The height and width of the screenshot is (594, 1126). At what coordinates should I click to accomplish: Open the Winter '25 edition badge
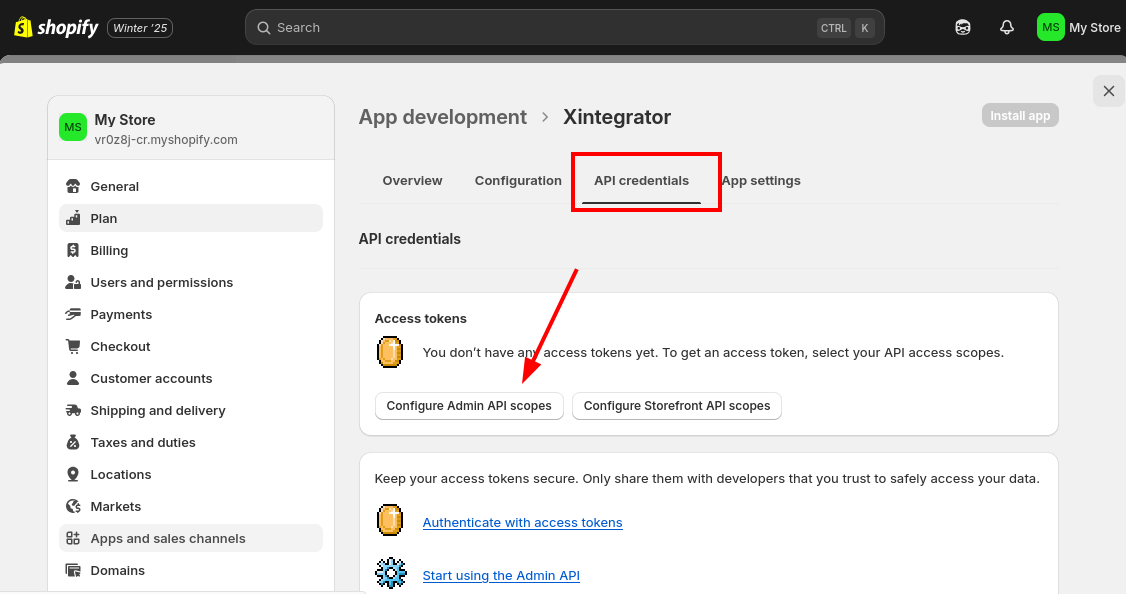(x=140, y=28)
